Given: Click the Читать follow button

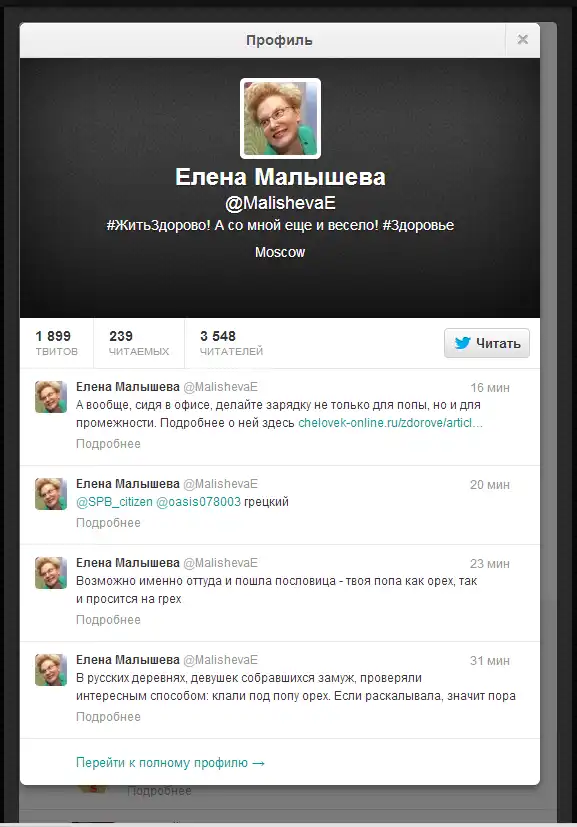Looking at the screenshot, I should pos(486,343).
